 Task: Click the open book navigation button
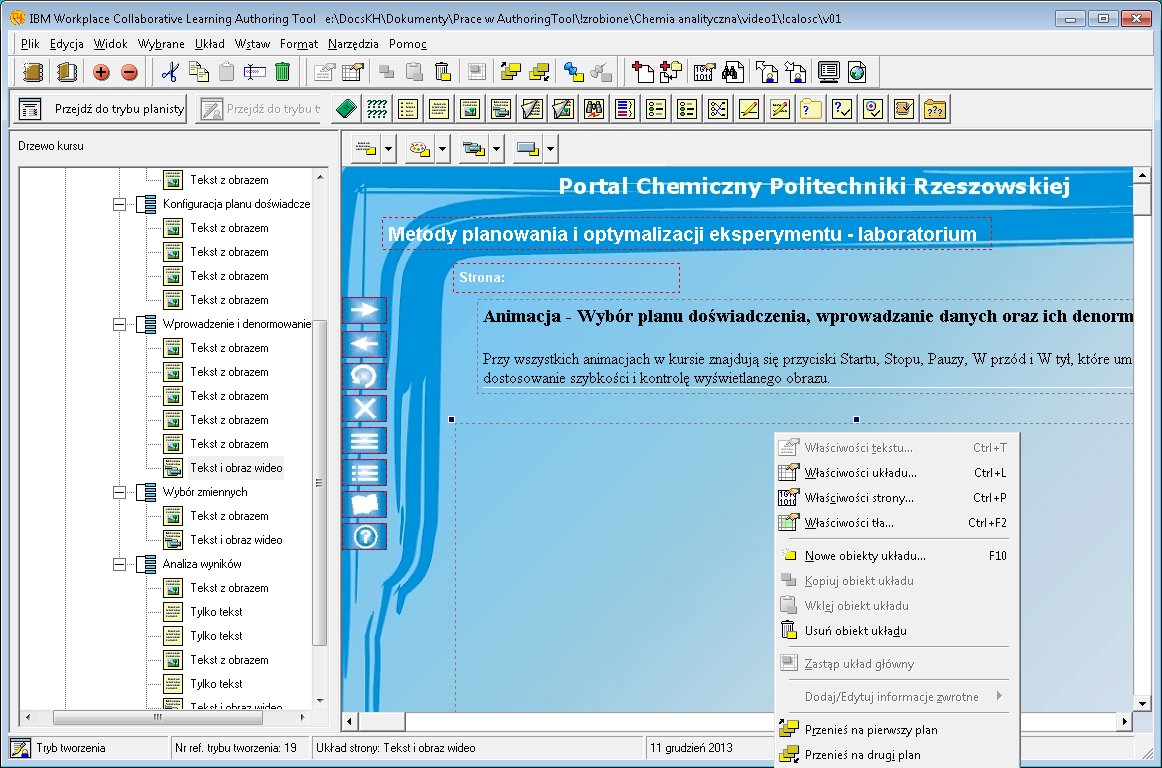pos(365,504)
